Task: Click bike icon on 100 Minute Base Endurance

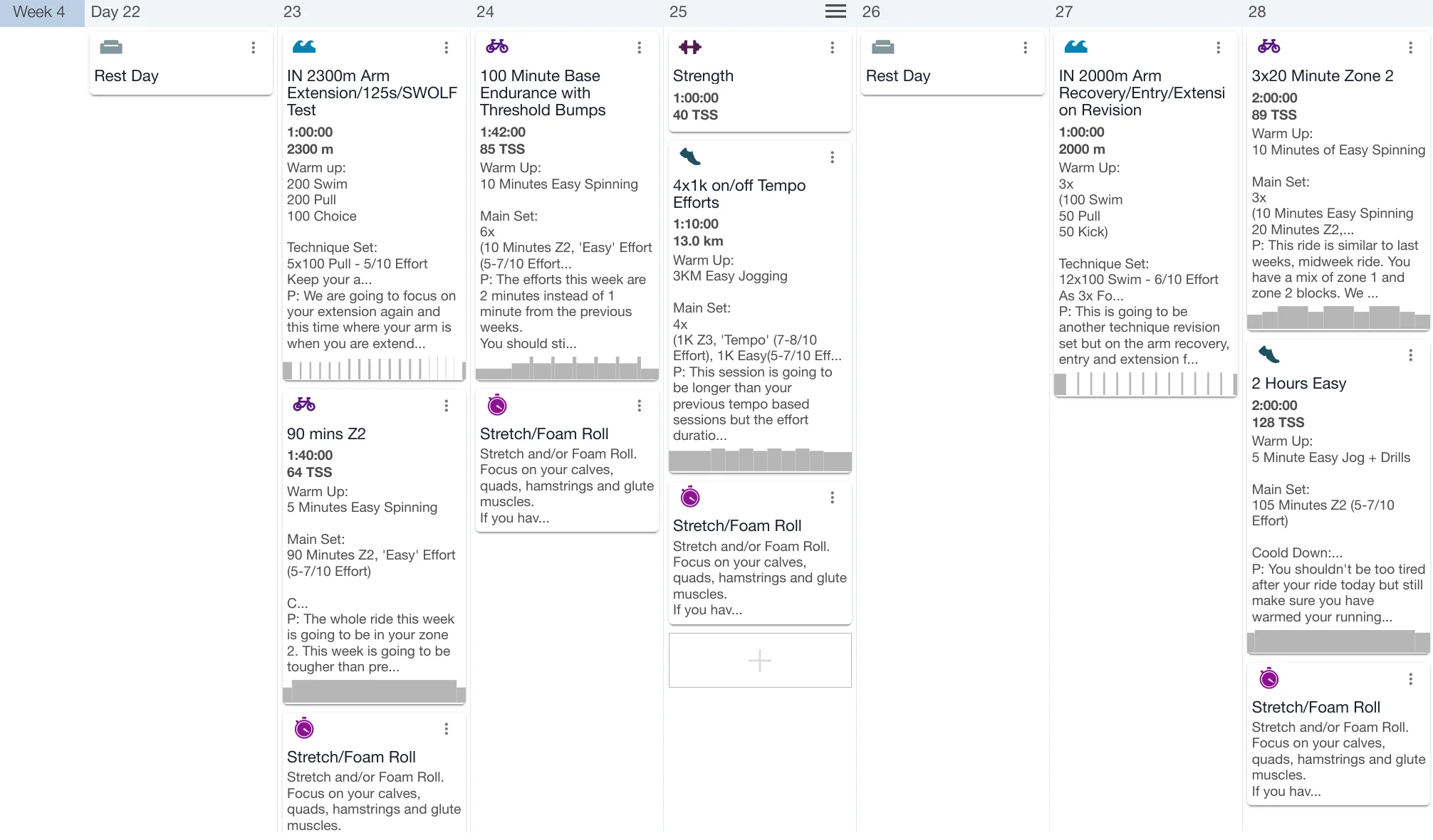Action: tap(497, 47)
